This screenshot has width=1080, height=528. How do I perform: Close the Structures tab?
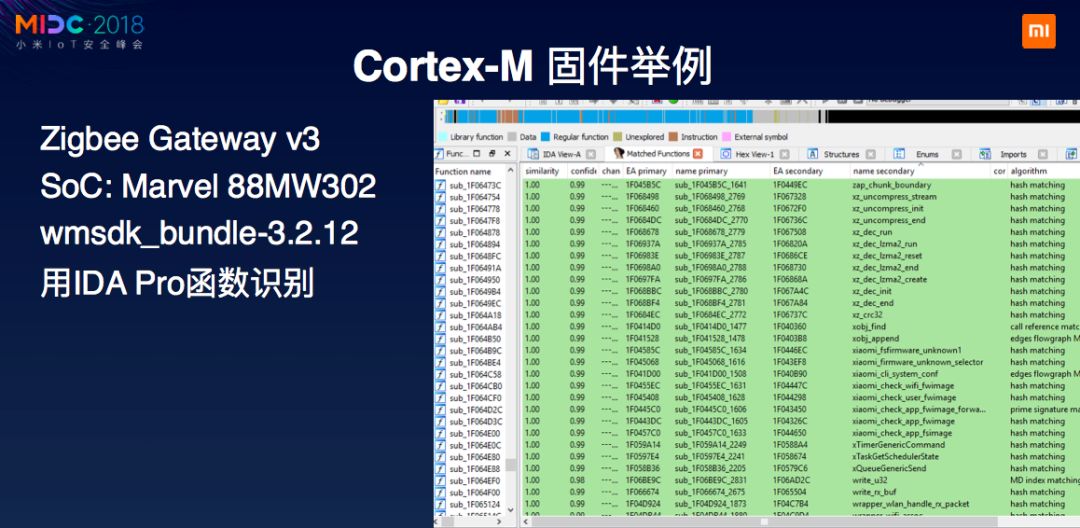tap(871, 154)
